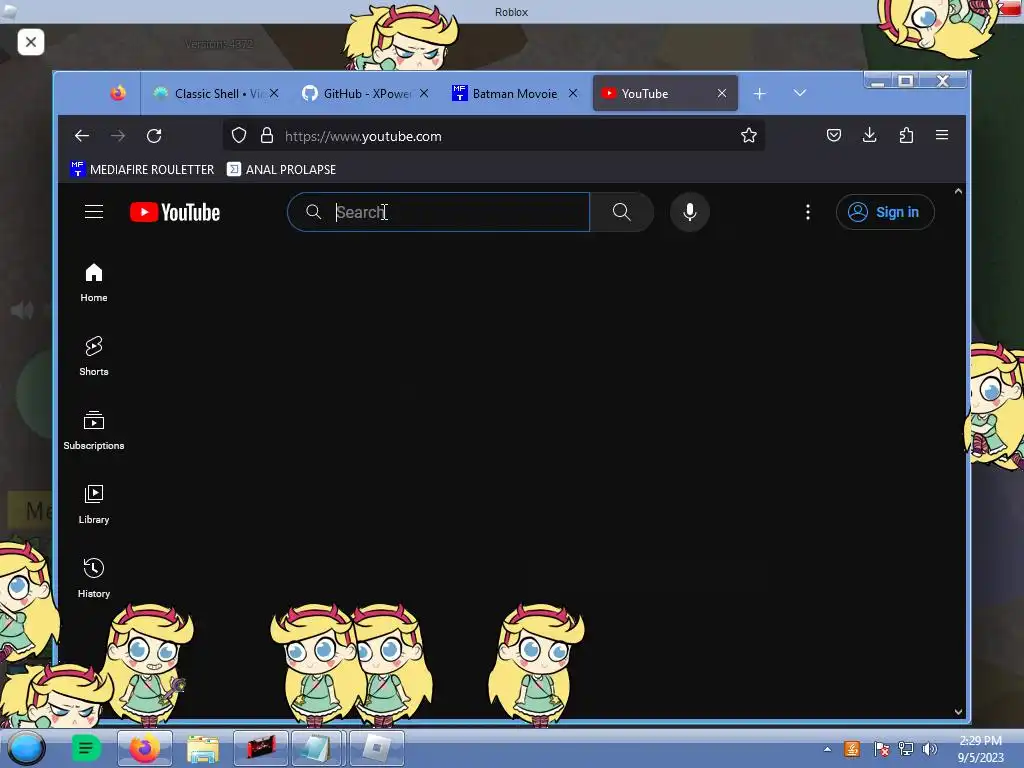
Task: Close the YouTube tab
Action: 722,93
